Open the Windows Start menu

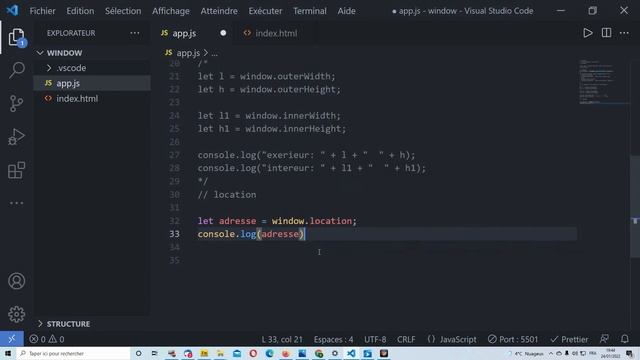(8, 353)
